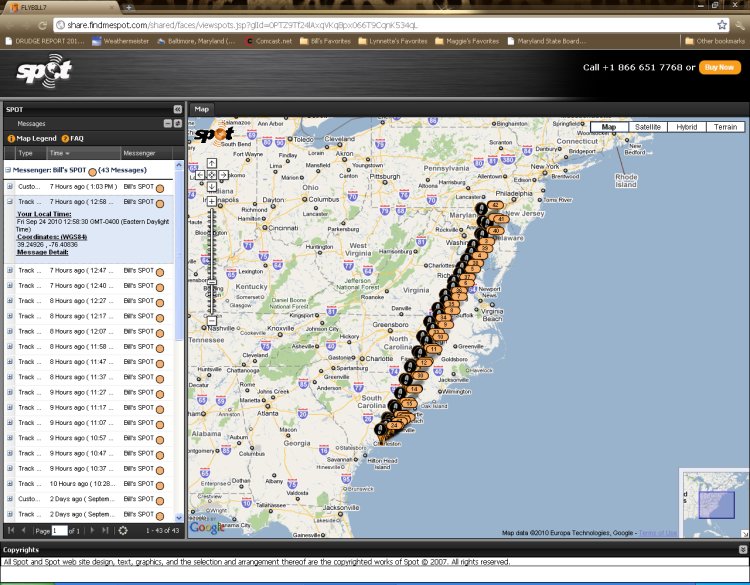Switch map view to Map mode
Screen dimensions: 750x585
(609, 127)
